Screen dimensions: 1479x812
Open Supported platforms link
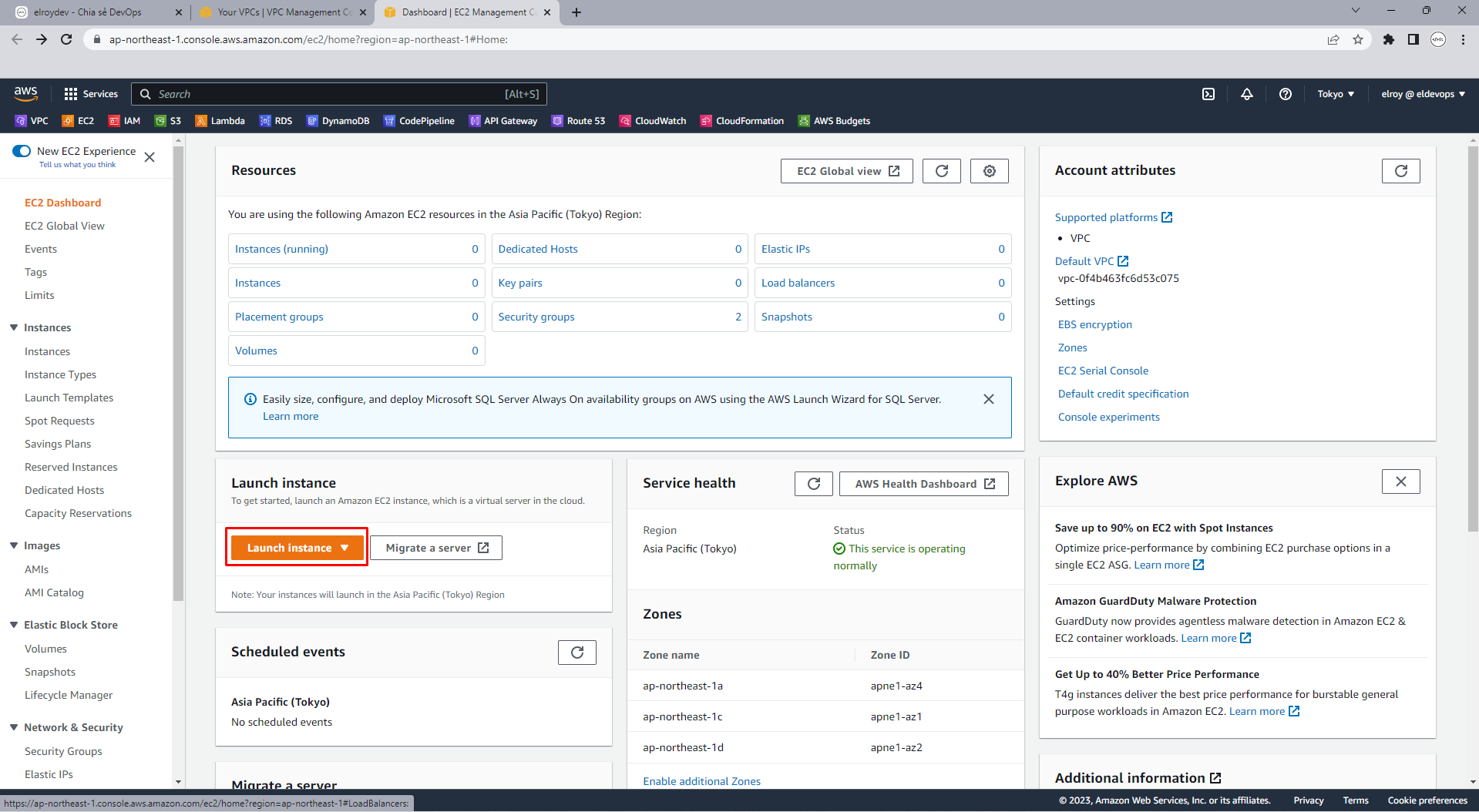1114,217
